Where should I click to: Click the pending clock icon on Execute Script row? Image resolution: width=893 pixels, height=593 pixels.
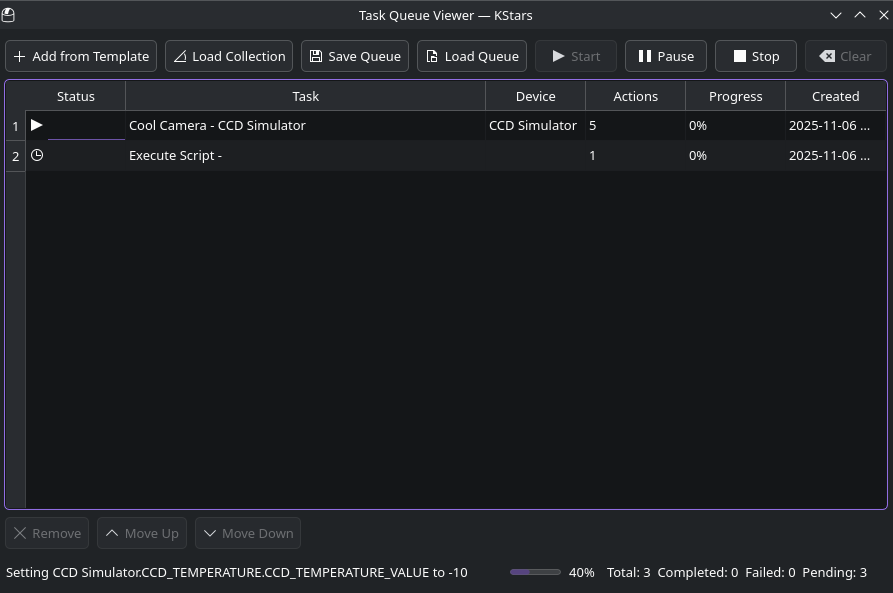pyautogui.click(x=37, y=155)
